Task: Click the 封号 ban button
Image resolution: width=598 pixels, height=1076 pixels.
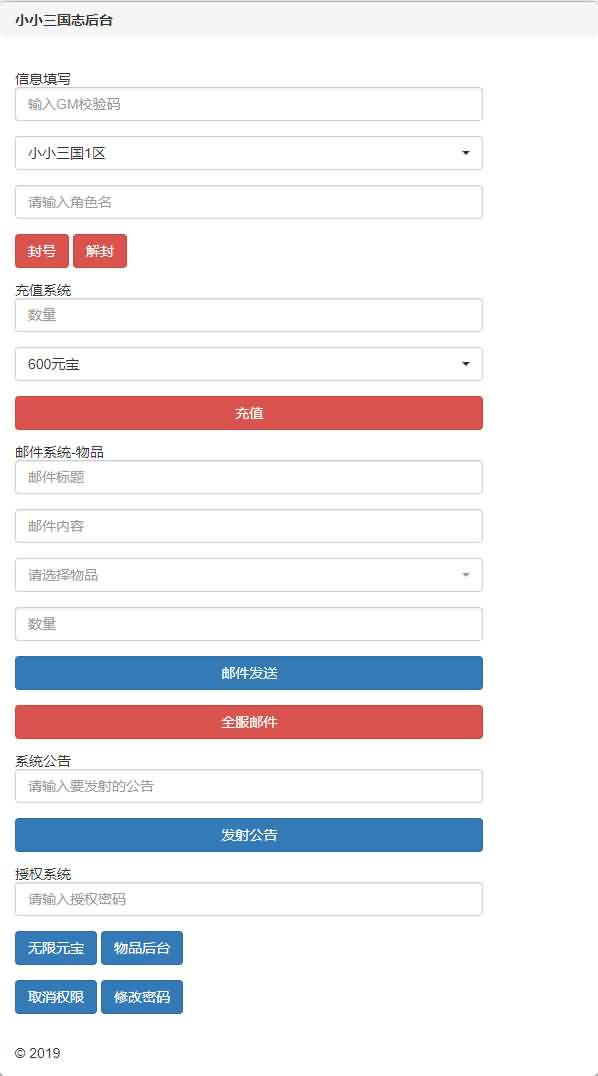Action: click(x=41, y=251)
